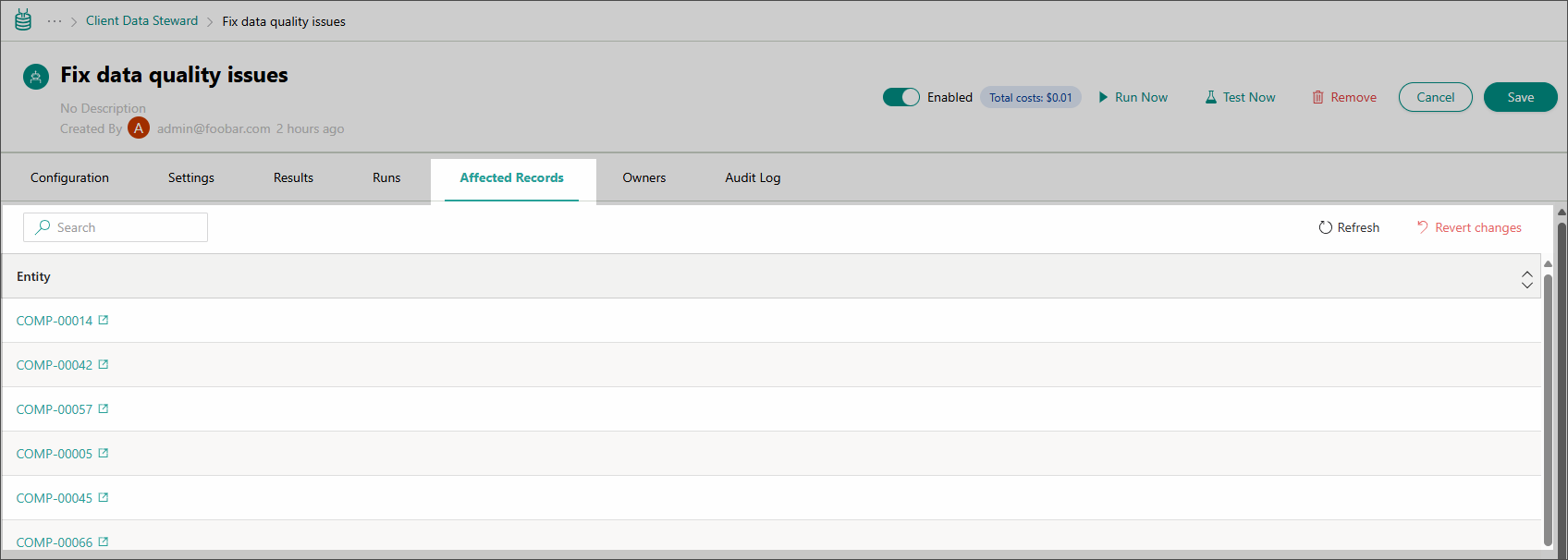
Task: Click the Client Data Steward breadcrumb link
Action: click(x=141, y=21)
